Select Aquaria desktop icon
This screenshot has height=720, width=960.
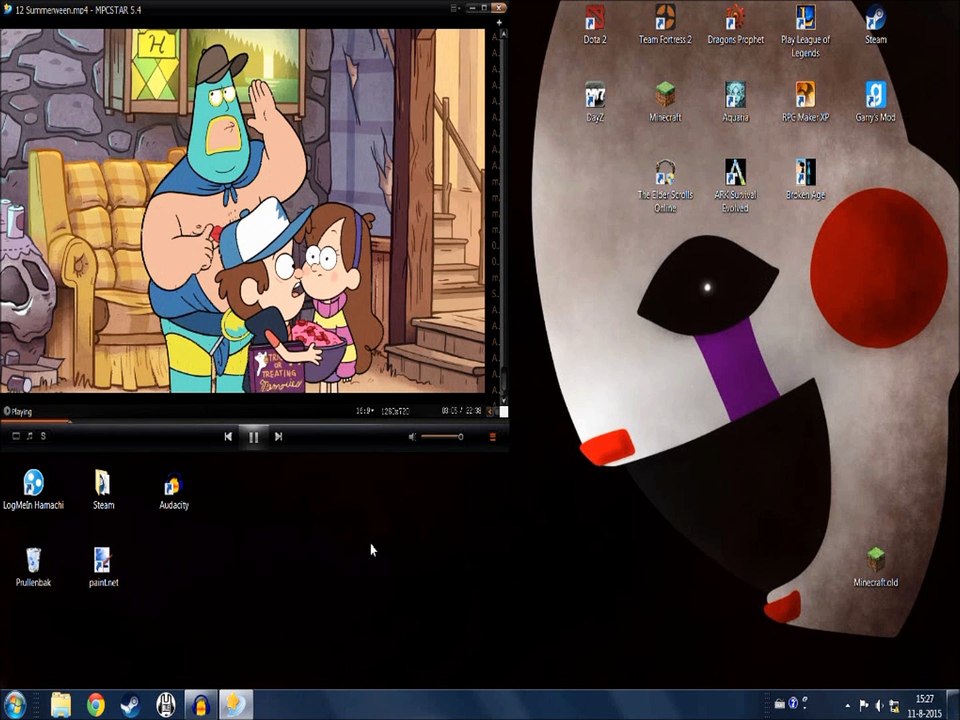[x=735, y=102]
